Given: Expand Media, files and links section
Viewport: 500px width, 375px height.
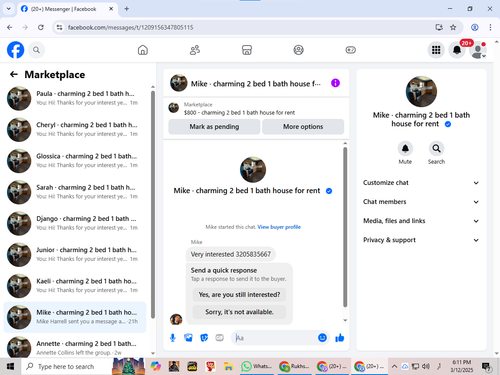Looking at the screenshot, I should [x=421, y=221].
